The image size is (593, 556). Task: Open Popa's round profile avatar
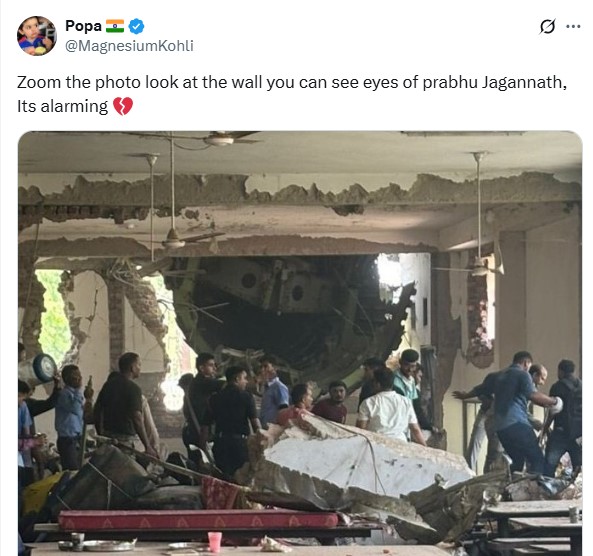pyautogui.click(x=37, y=36)
